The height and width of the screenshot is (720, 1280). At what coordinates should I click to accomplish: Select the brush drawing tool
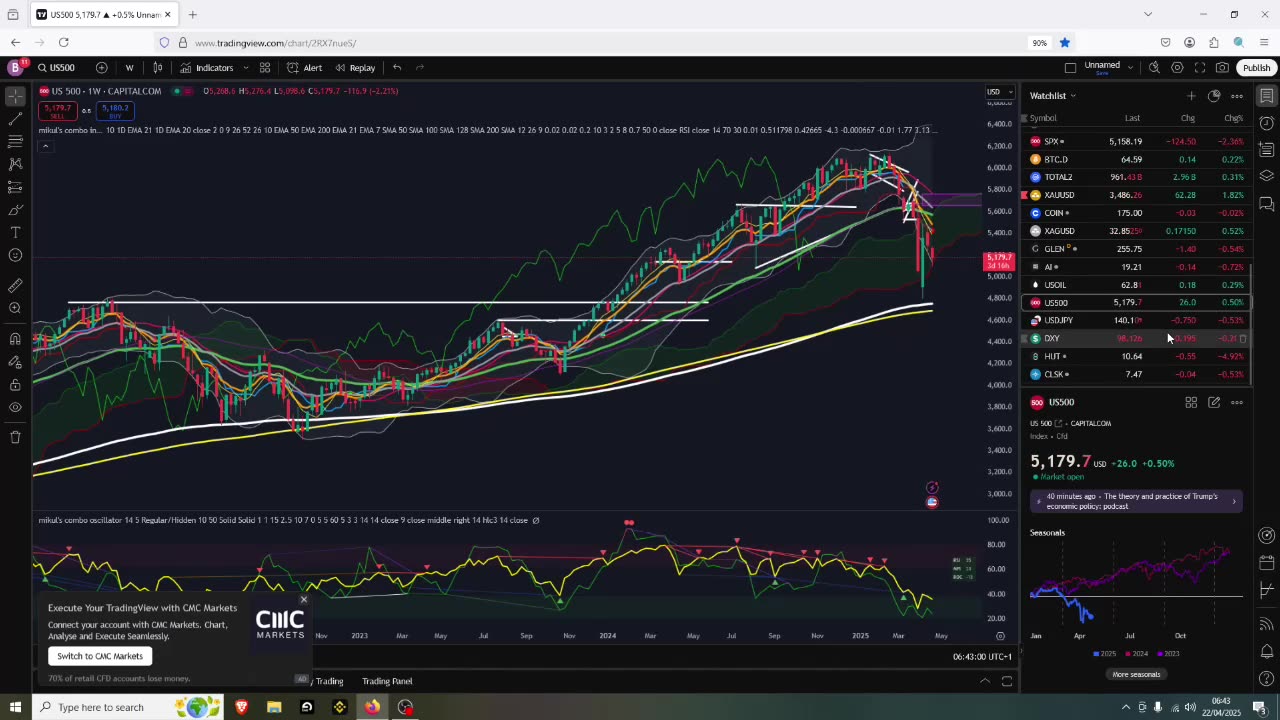(15, 210)
